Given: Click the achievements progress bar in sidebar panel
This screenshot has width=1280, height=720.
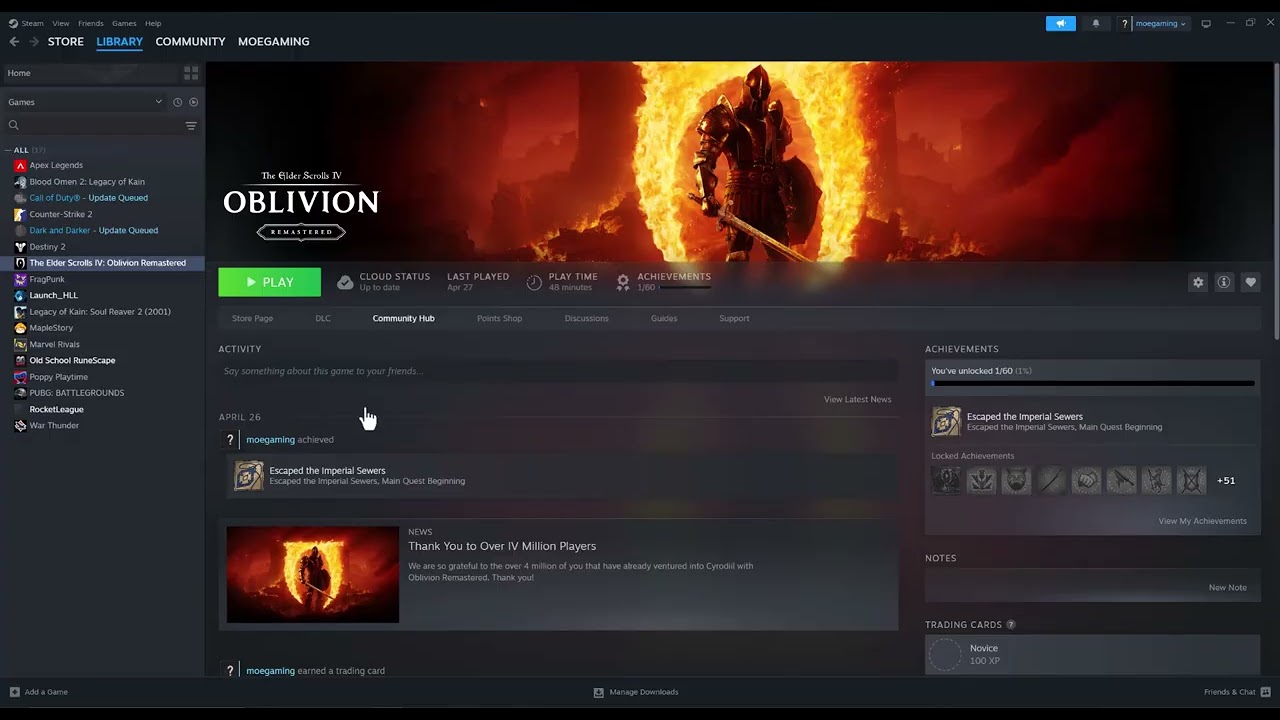Looking at the screenshot, I should pos(1092,383).
